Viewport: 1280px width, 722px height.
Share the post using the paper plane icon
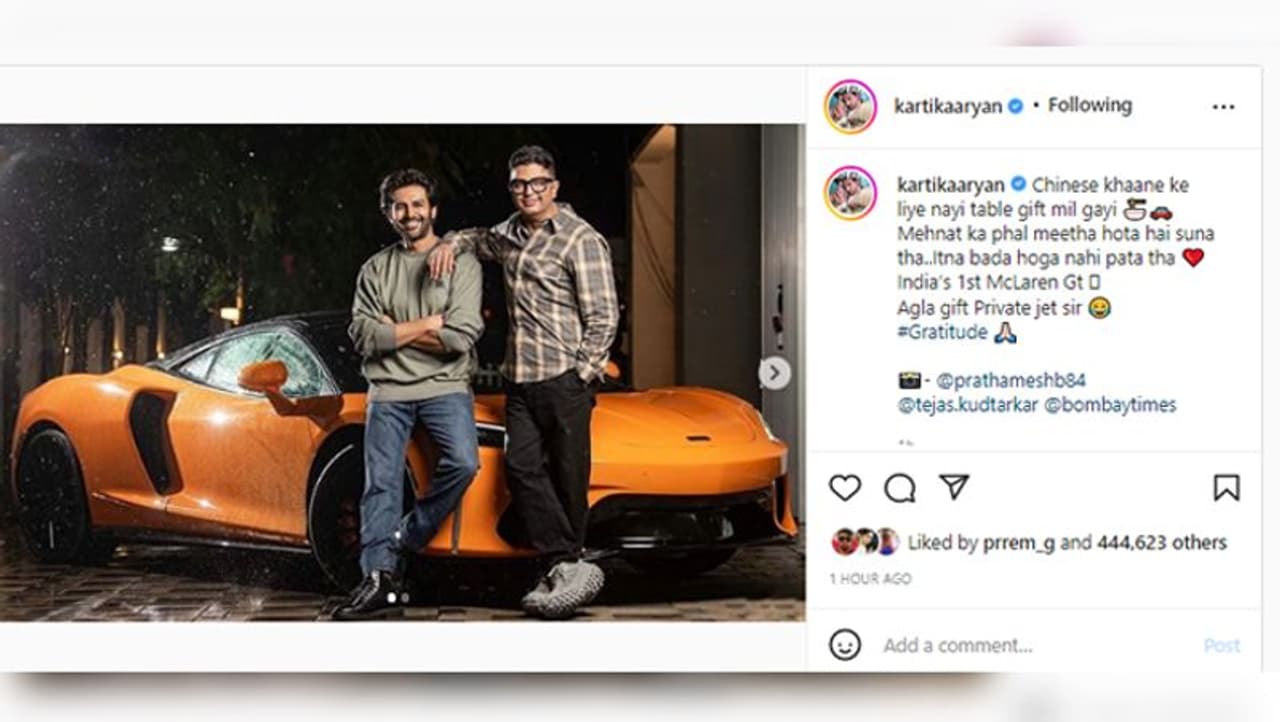point(955,487)
